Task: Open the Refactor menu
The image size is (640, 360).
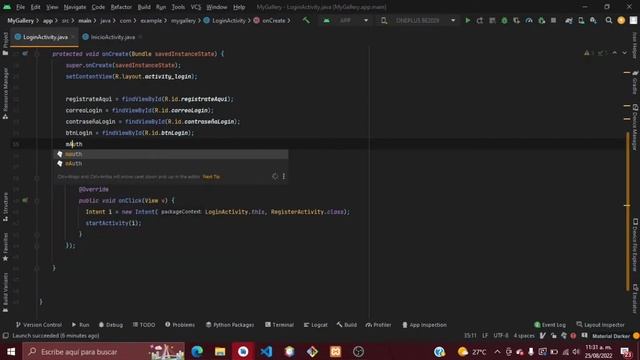Action: (121, 7)
